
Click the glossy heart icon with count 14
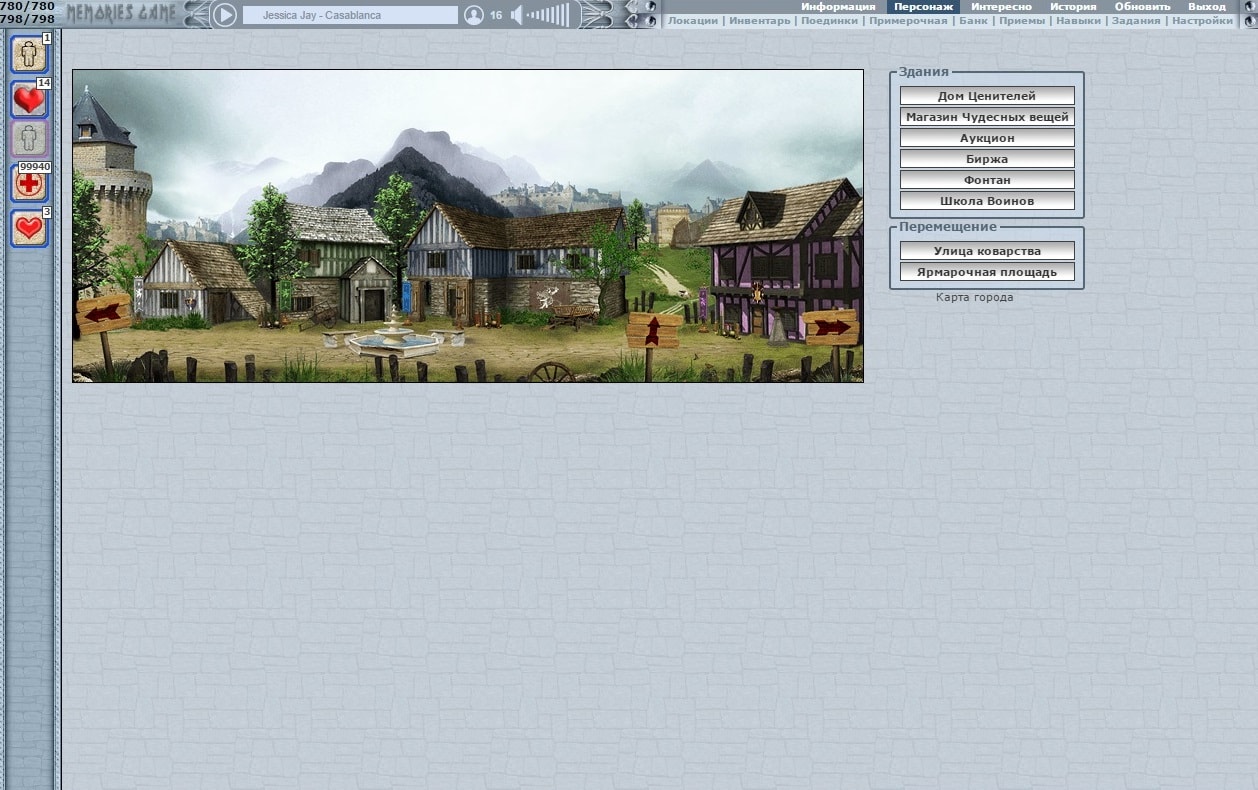click(x=29, y=99)
